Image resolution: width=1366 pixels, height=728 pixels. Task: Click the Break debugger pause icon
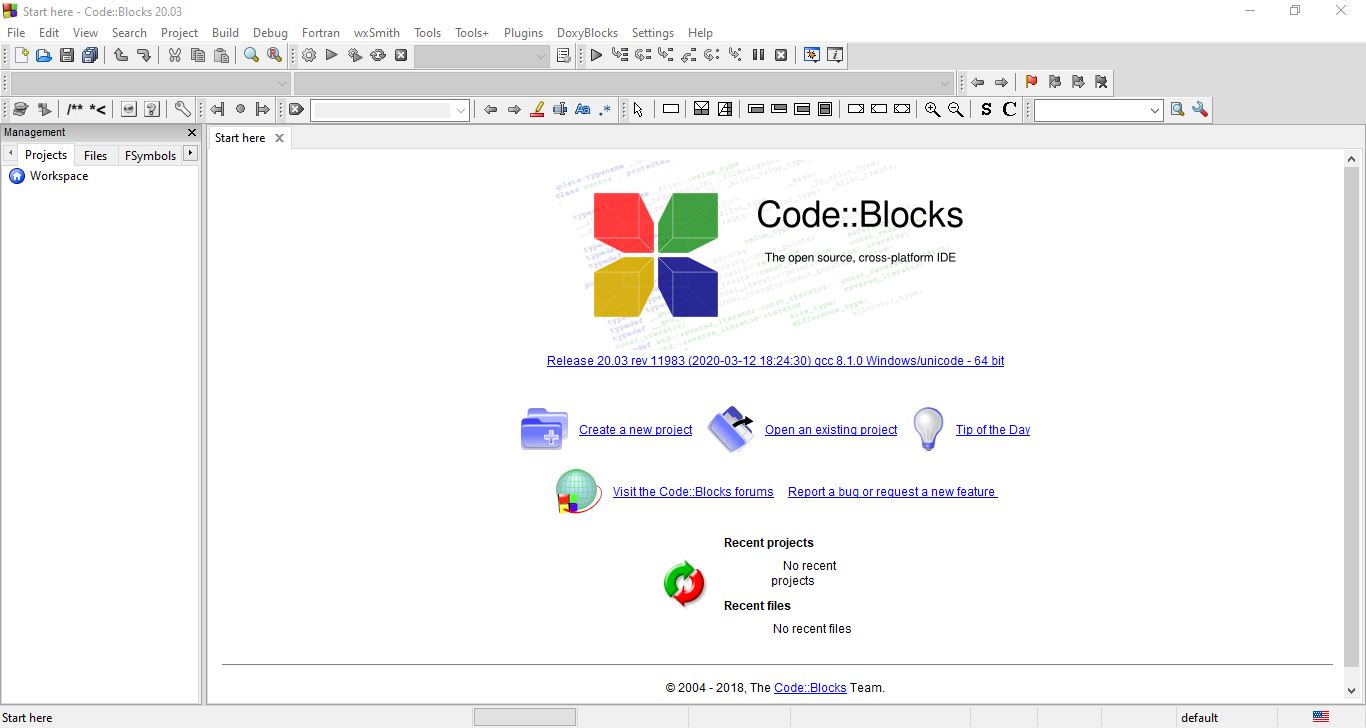(758, 56)
